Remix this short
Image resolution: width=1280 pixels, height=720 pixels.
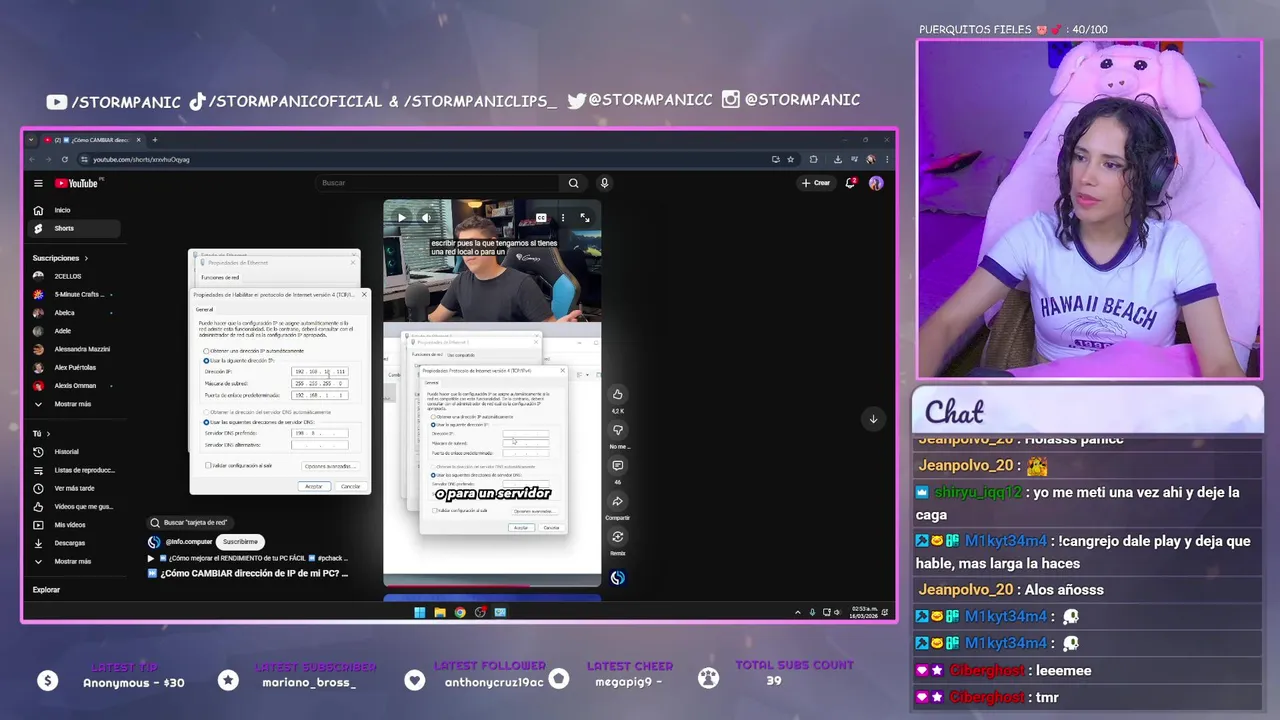click(x=618, y=537)
